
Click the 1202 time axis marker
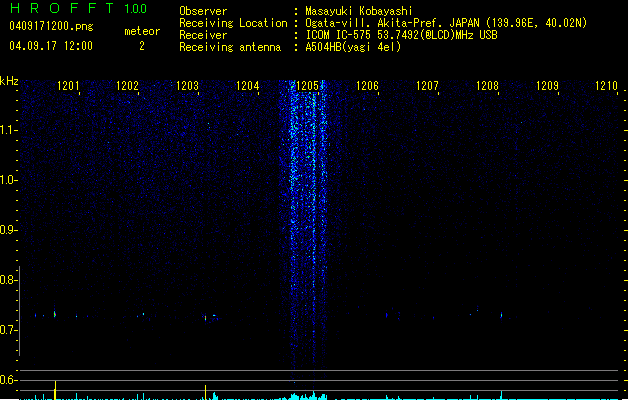point(128,86)
